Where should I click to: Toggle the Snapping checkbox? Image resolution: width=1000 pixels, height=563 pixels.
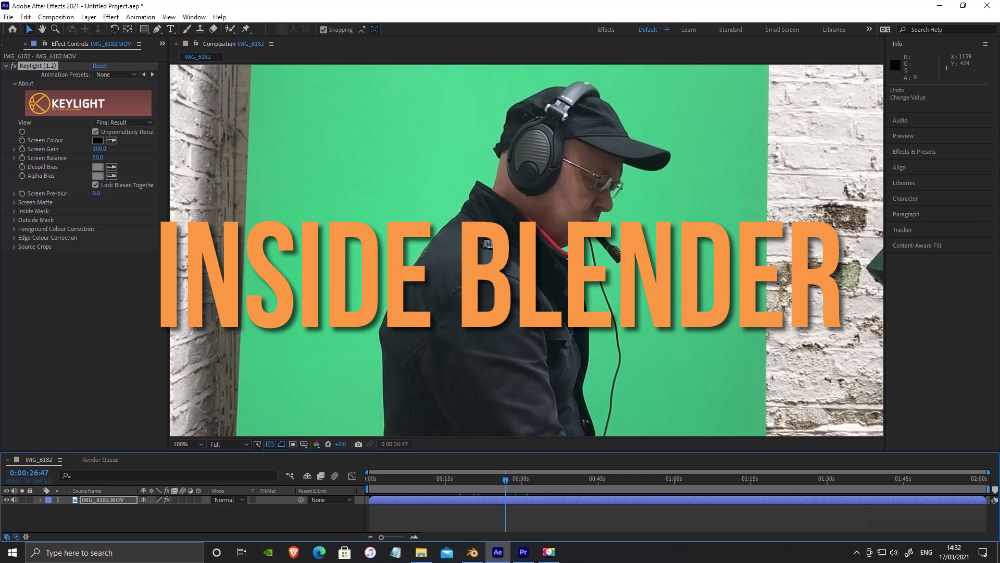point(323,29)
